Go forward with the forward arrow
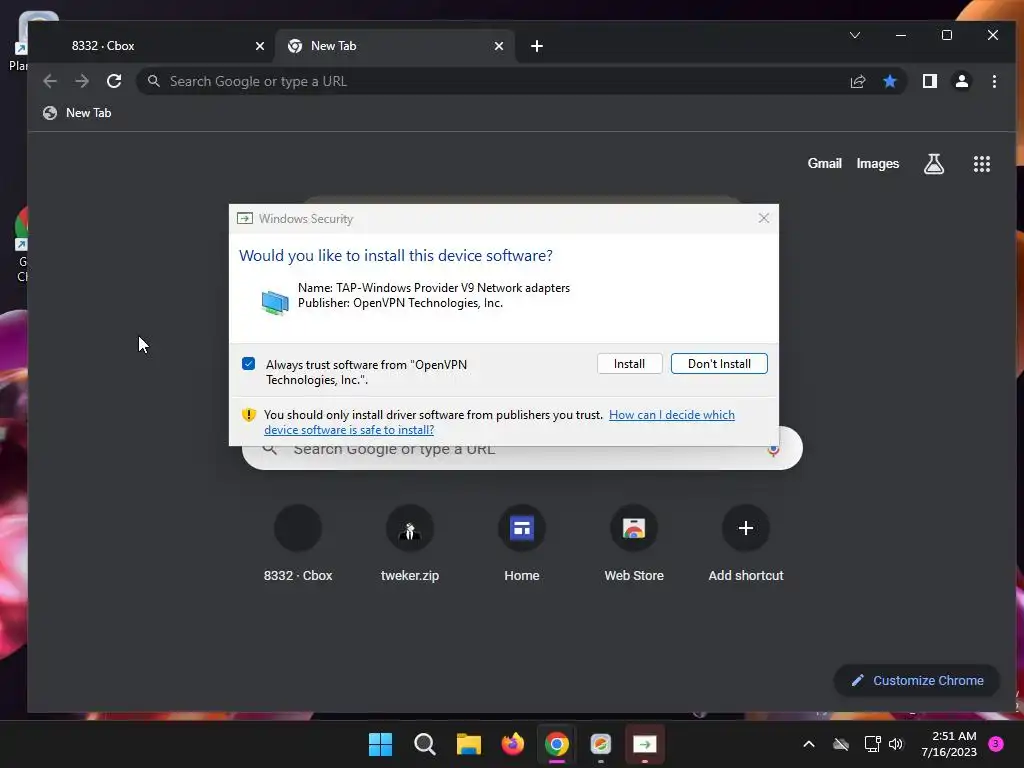Image resolution: width=1024 pixels, height=768 pixels. click(82, 81)
